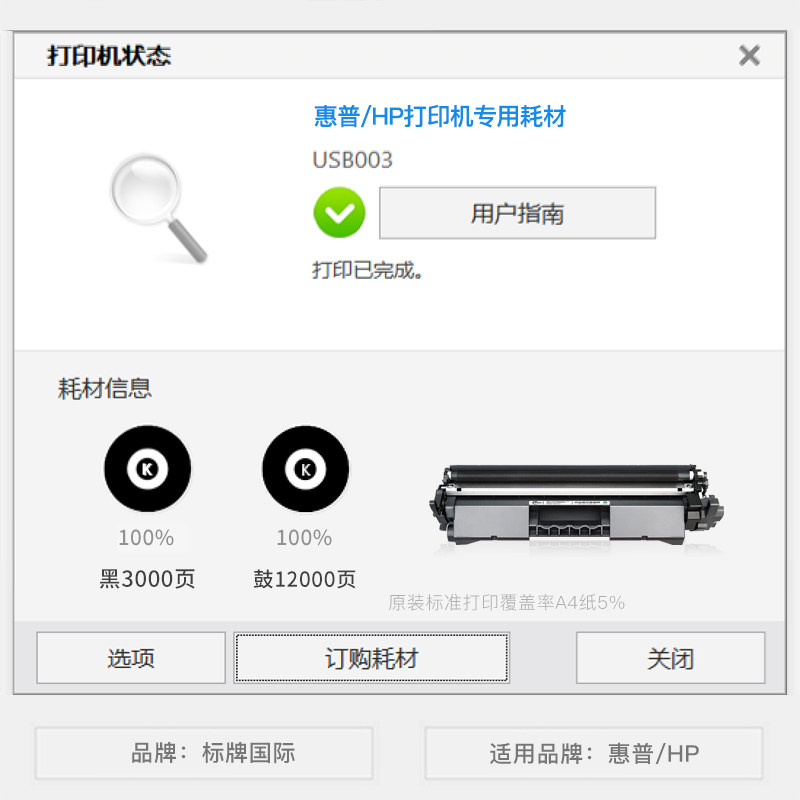
Task: Click the toner cartridge image
Action: 576,505
